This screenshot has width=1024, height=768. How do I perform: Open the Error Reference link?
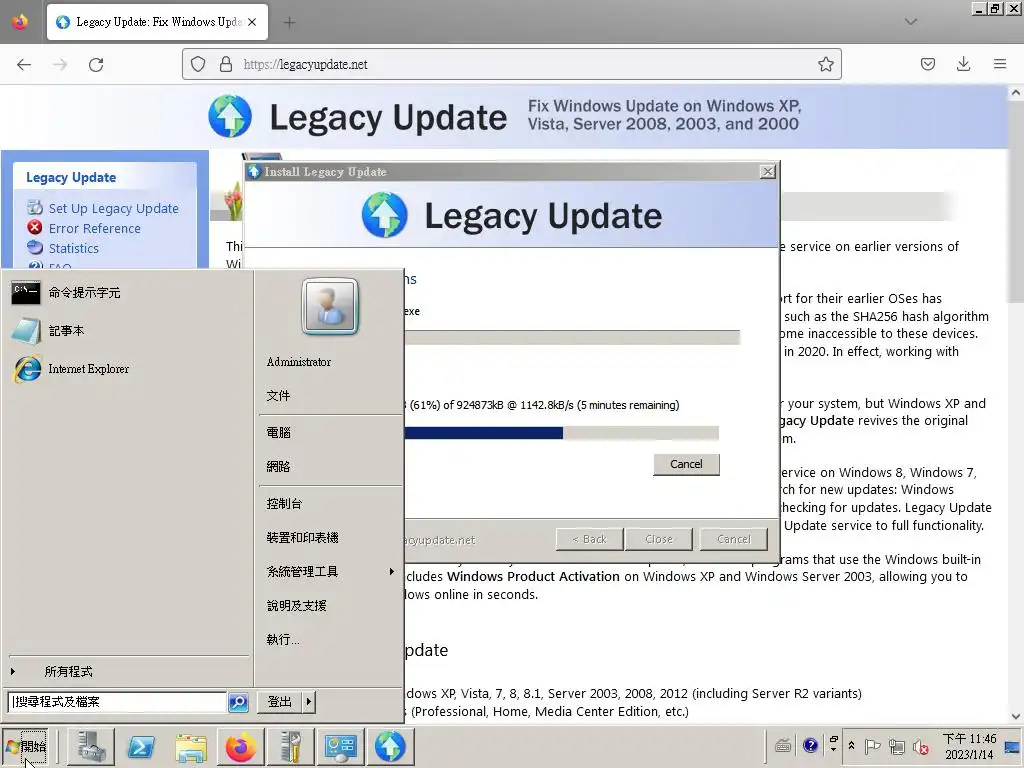coord(95,229)
